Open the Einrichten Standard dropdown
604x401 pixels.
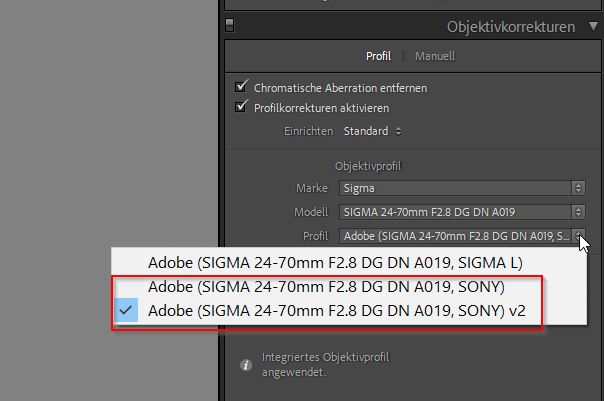tap(371, 131)
